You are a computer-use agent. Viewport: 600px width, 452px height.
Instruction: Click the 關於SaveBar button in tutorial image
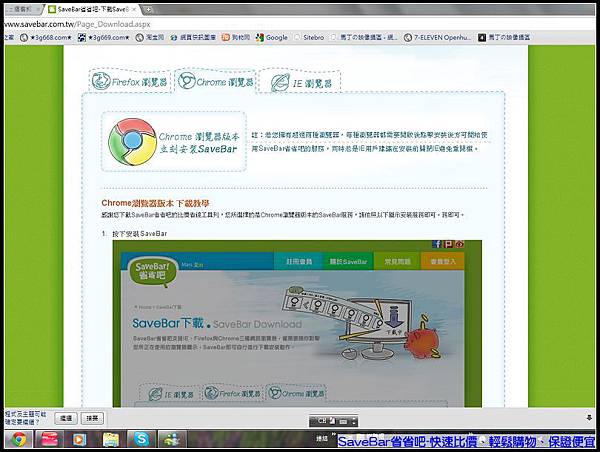coord(349,262)
